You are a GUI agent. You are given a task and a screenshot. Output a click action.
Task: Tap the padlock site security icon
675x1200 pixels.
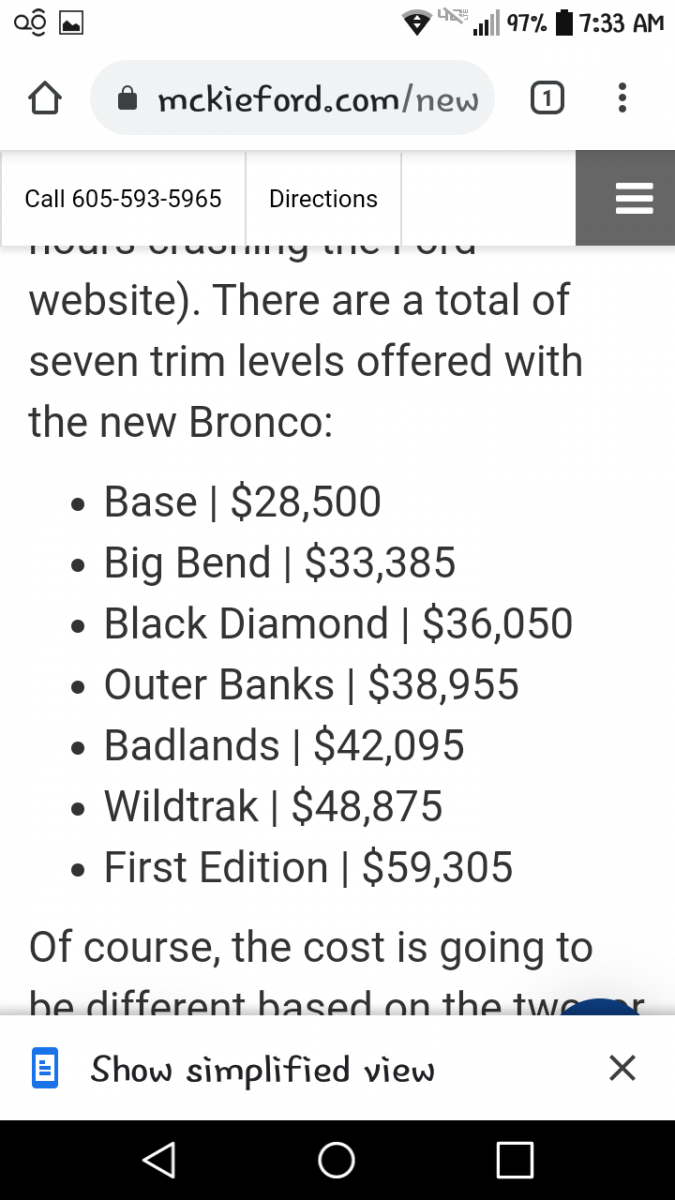click(127, 99)
